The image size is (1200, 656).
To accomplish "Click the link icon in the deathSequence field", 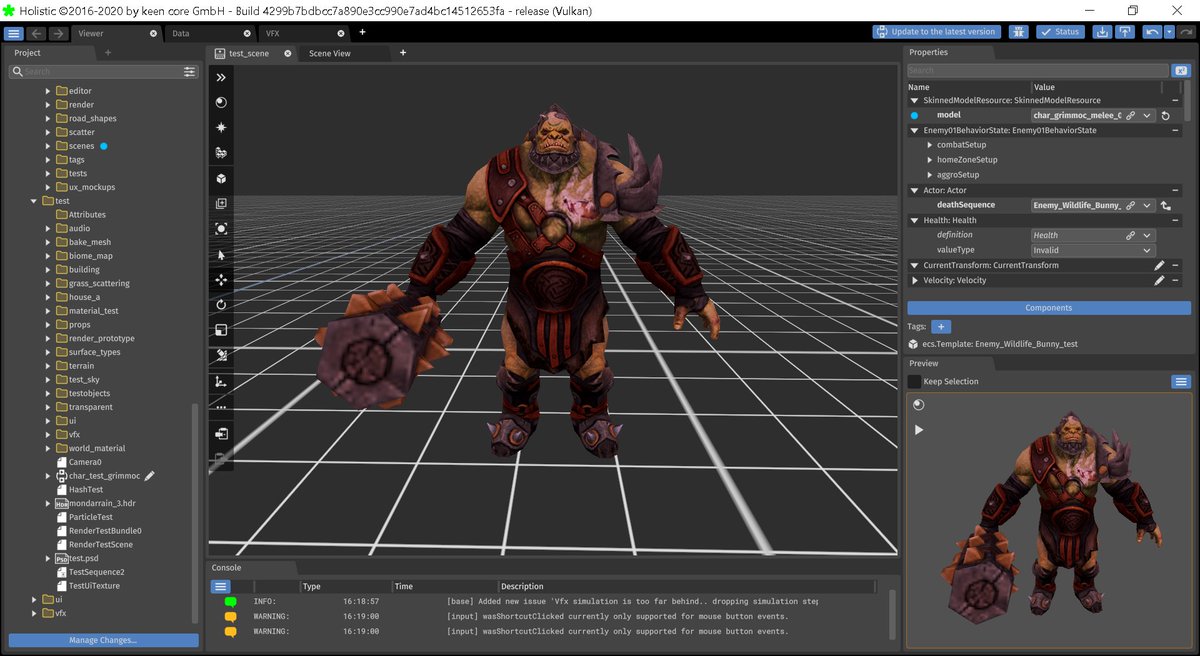I will click(1130, 205).
